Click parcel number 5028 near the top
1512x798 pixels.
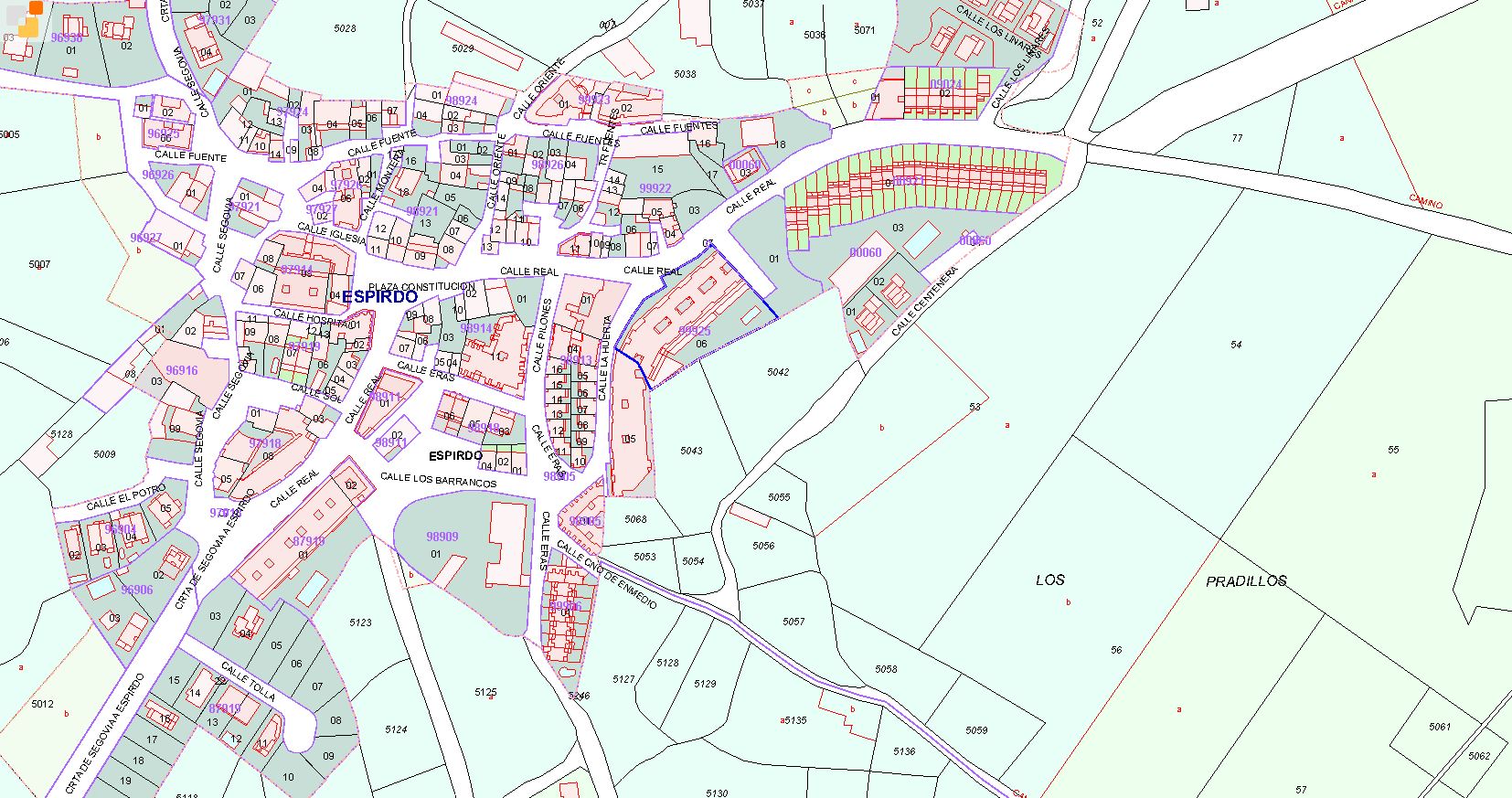(345, 28)
